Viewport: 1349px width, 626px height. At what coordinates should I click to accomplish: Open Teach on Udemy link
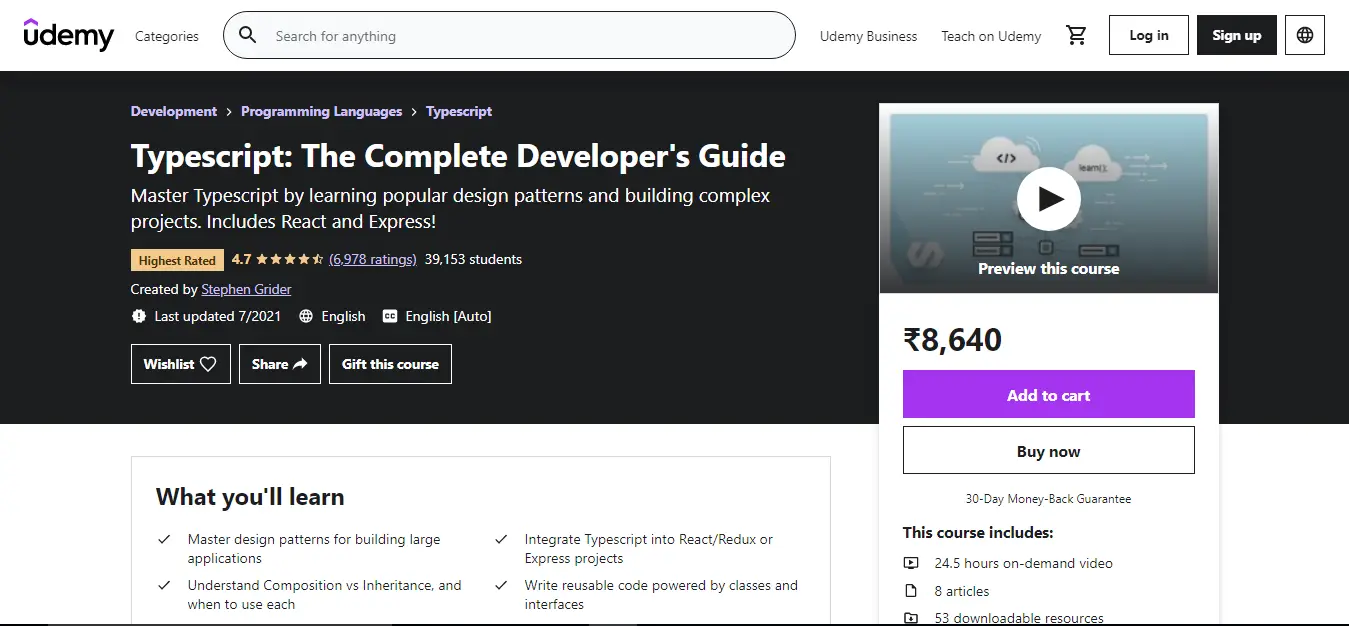point(991,36)
